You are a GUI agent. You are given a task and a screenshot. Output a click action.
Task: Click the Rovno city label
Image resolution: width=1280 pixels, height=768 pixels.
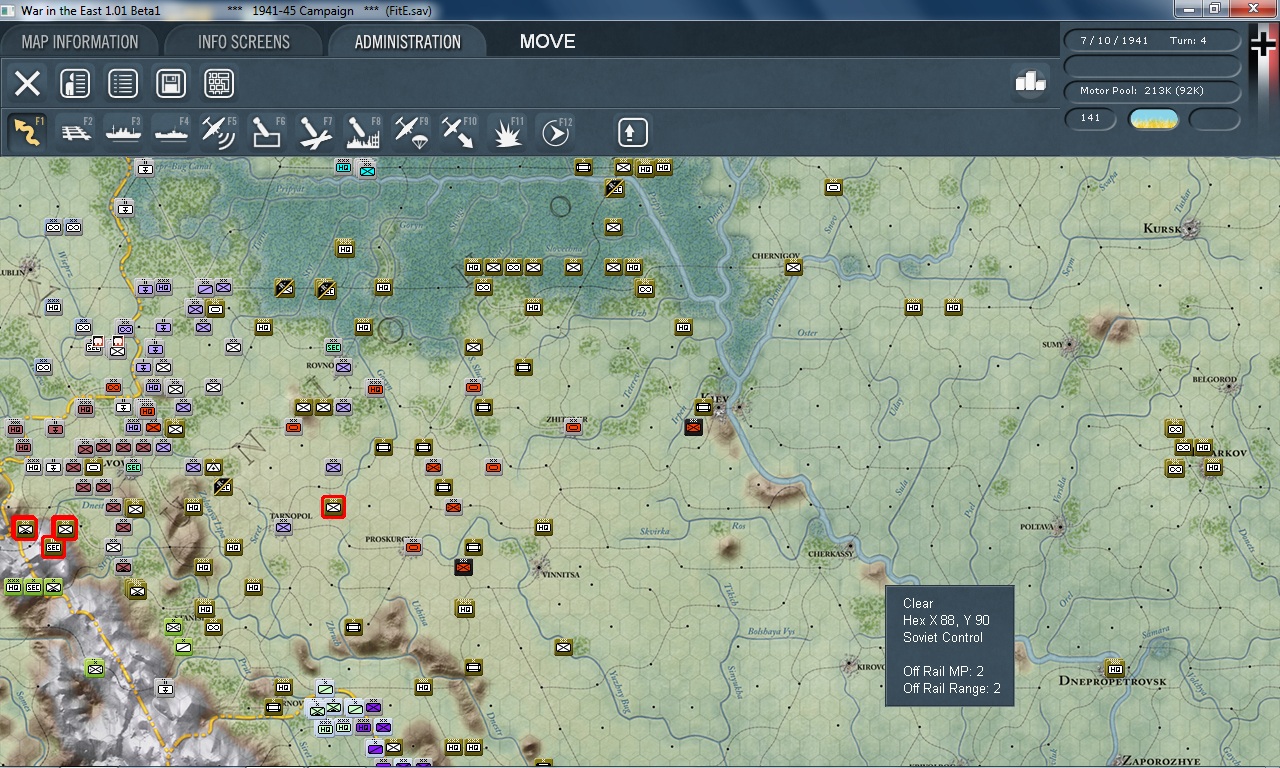point(320,366)
